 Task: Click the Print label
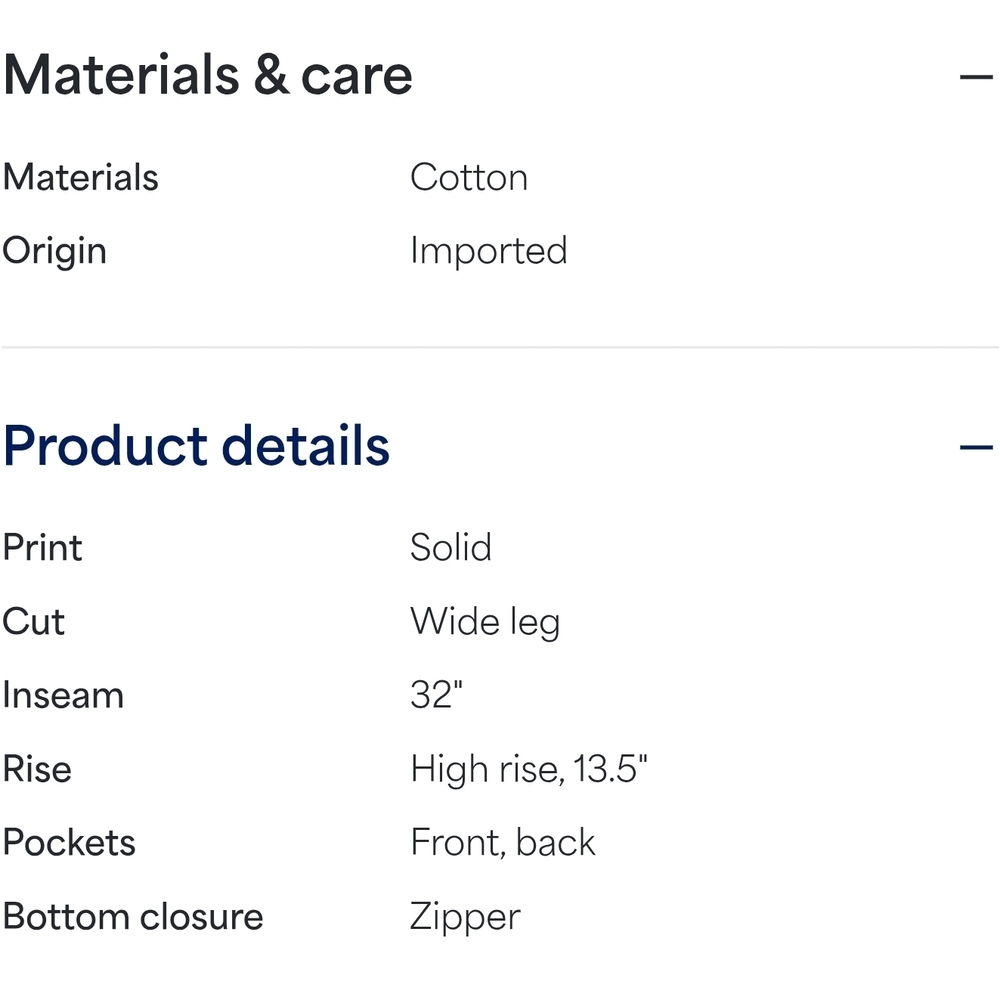(x=42, y=548)
